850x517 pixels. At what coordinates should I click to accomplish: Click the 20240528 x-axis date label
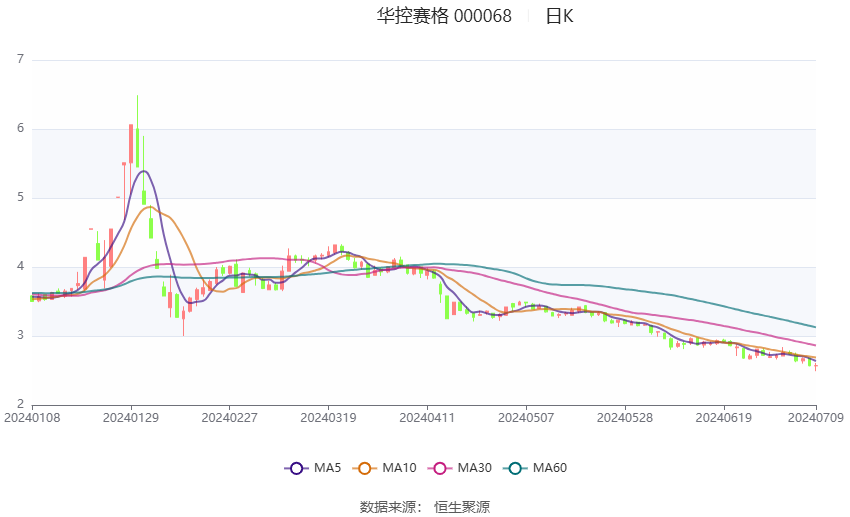[x=624, y=418]
